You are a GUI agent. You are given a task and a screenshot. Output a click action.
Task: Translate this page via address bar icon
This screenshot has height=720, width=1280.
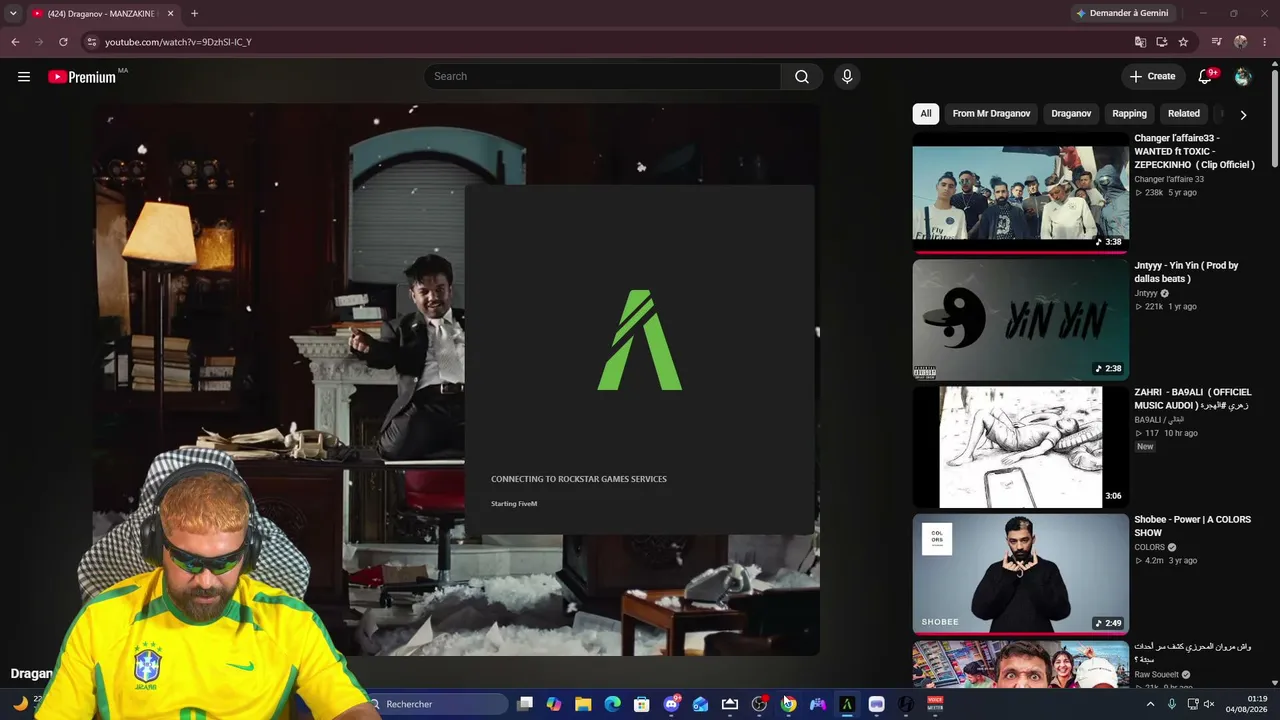1140,42
